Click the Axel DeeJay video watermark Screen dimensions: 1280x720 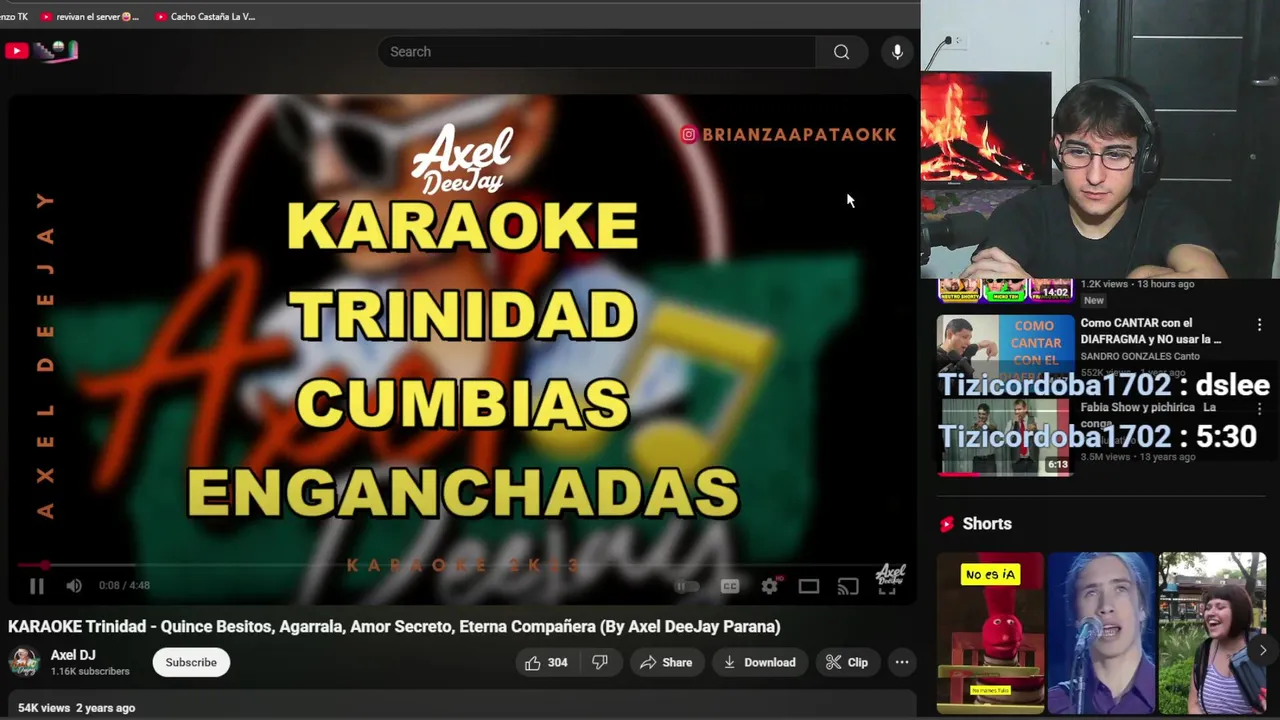pyautogui.click(x=891, y=574)
